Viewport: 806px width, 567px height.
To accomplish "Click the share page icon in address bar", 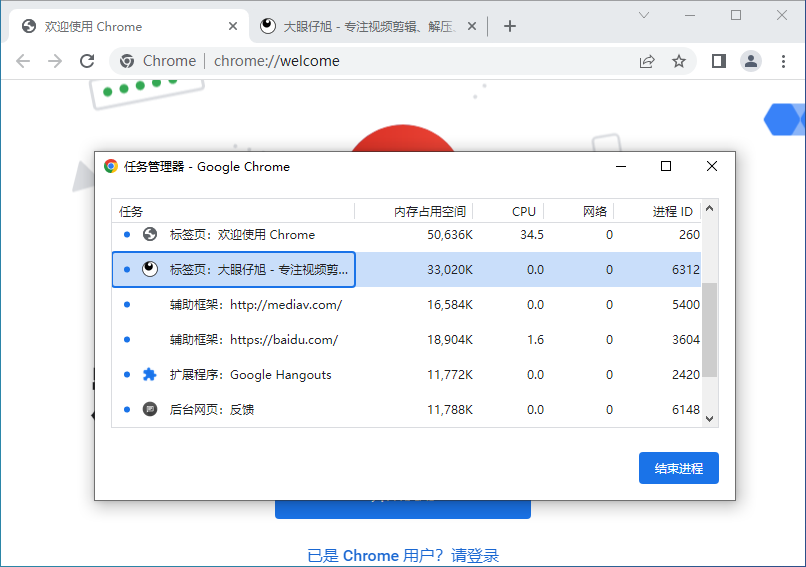I will coord(647,62).
